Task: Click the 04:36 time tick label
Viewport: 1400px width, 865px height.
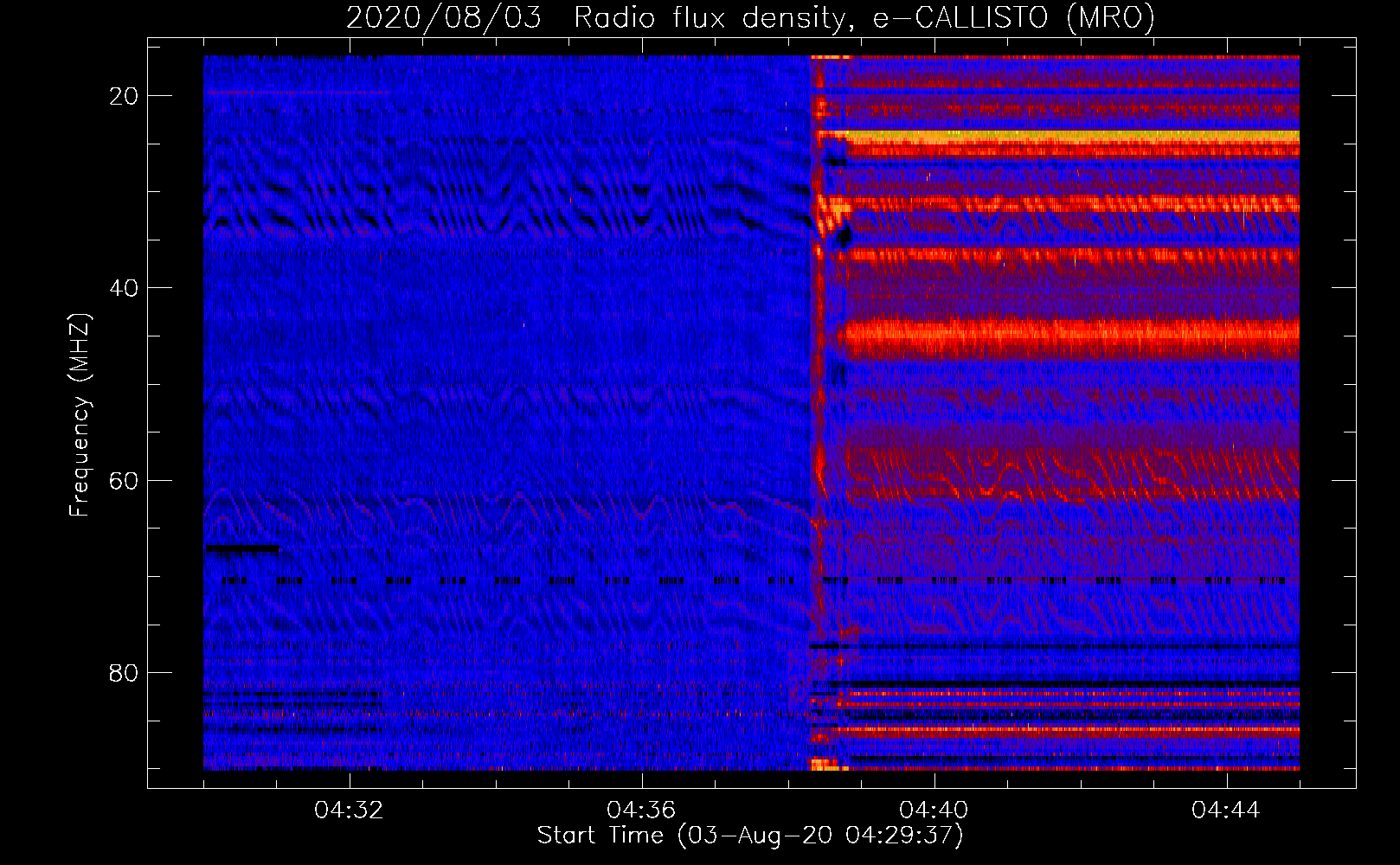Action: (x=641, y=811)
